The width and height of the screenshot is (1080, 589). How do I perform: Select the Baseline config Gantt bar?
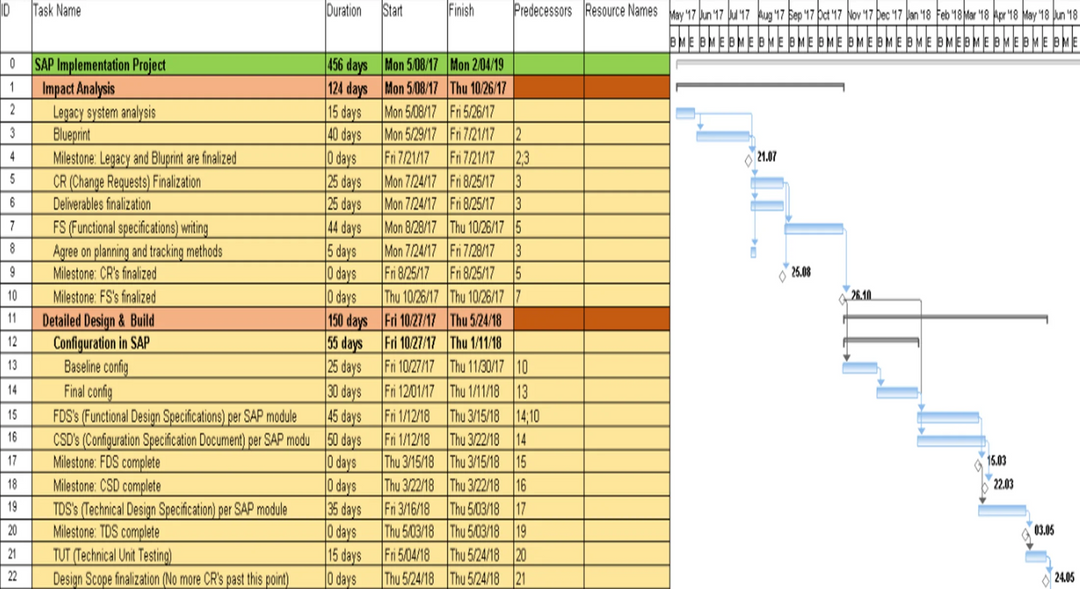tap(859, 368)
